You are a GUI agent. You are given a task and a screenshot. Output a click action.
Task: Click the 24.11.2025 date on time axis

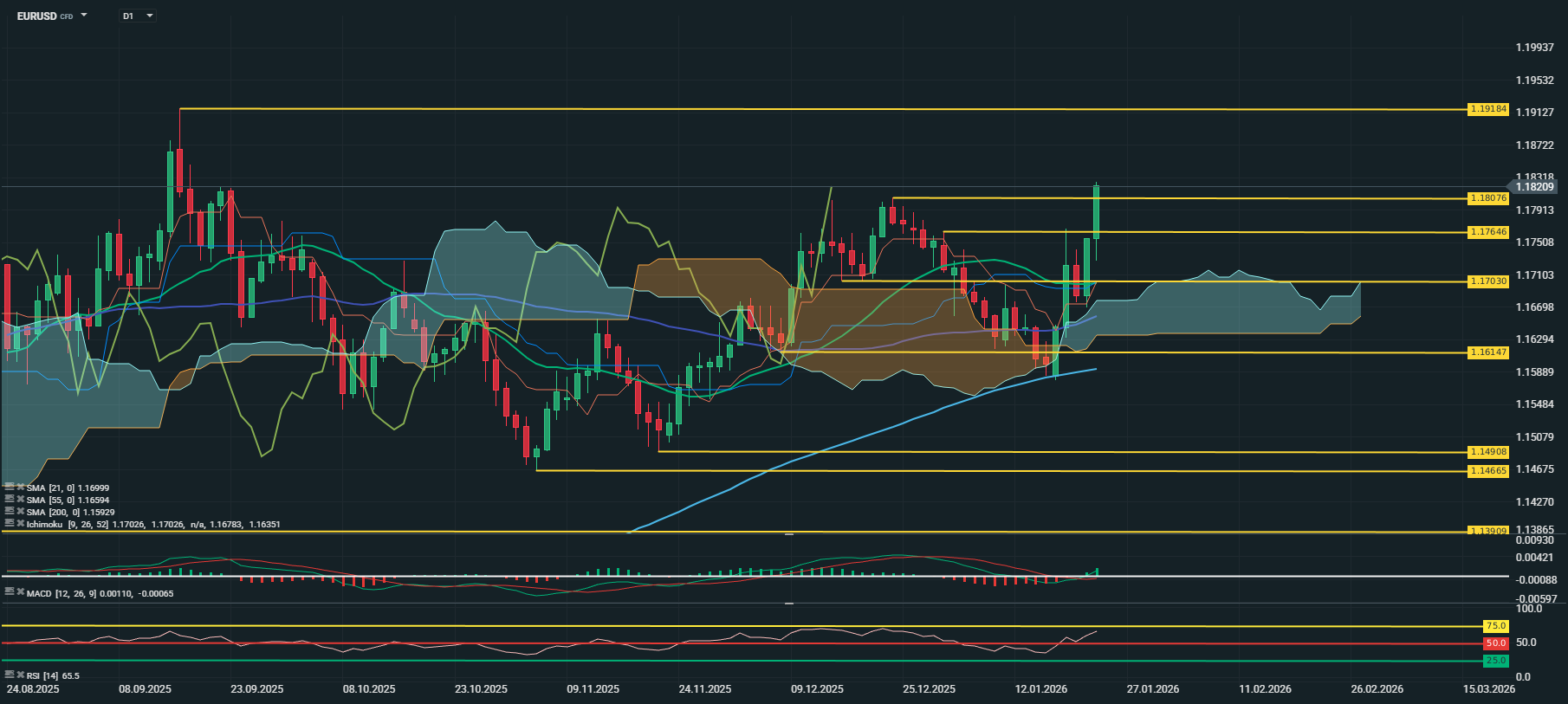[705, 689]
